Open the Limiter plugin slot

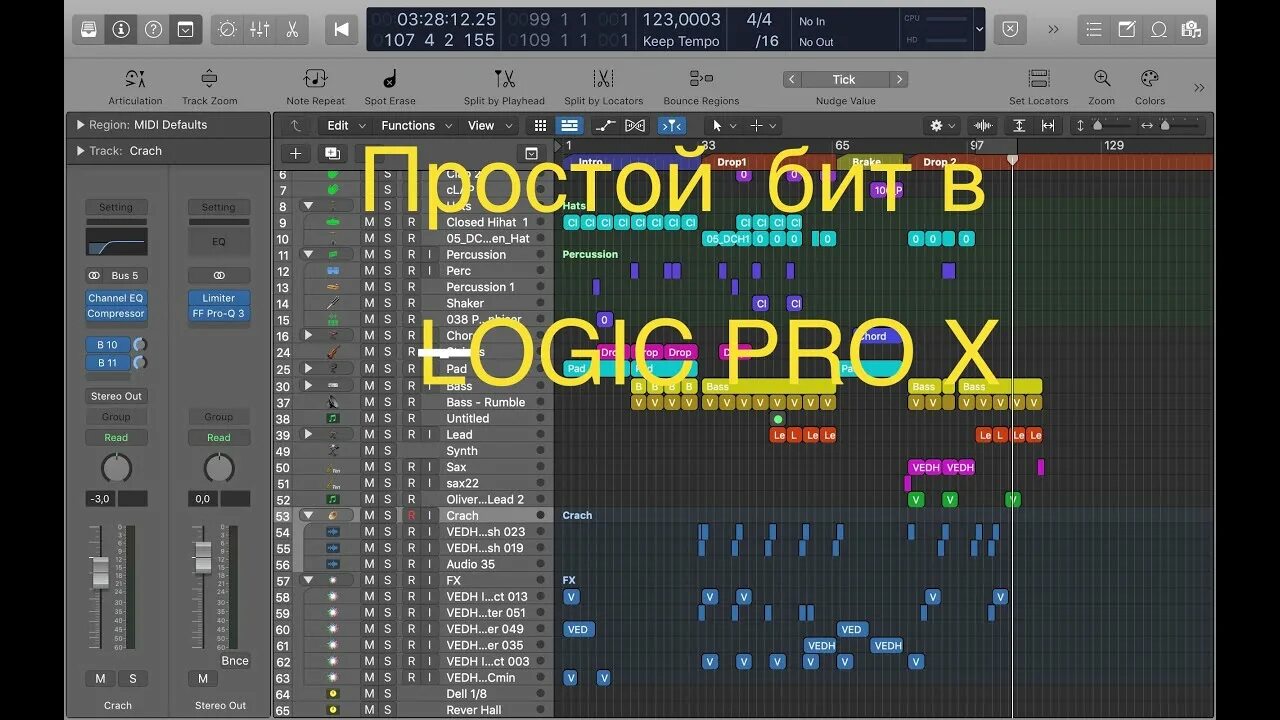coord(219,298)
